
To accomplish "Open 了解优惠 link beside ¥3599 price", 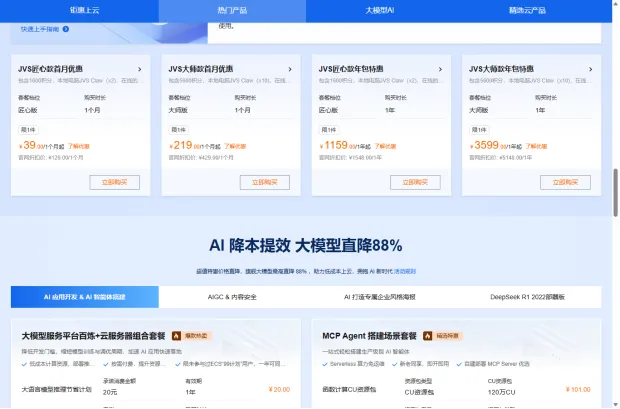I will pos(536,146).
